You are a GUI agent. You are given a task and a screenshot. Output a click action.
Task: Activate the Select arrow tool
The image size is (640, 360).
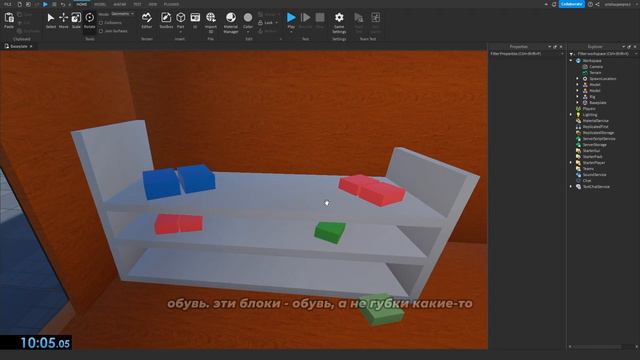coord(51,20)
